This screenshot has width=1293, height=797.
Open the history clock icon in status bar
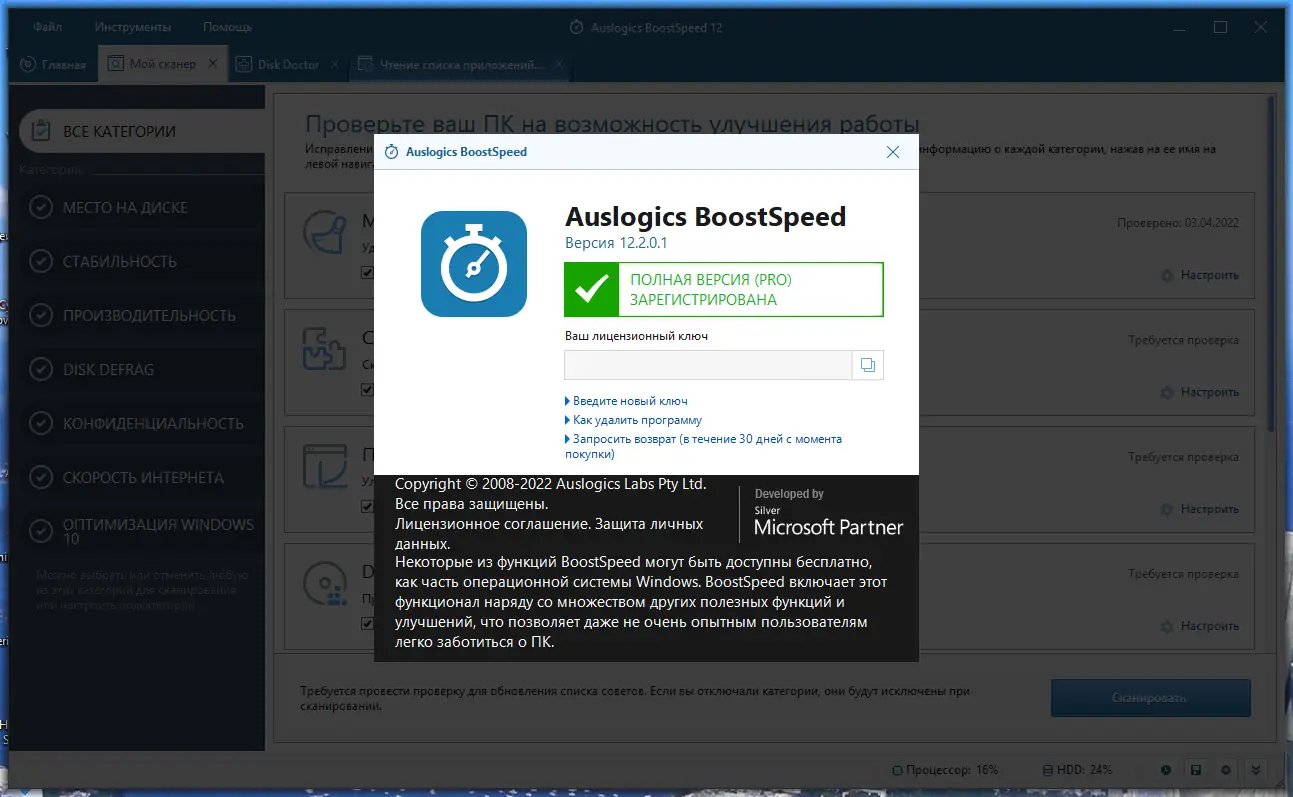[1166, 770]
